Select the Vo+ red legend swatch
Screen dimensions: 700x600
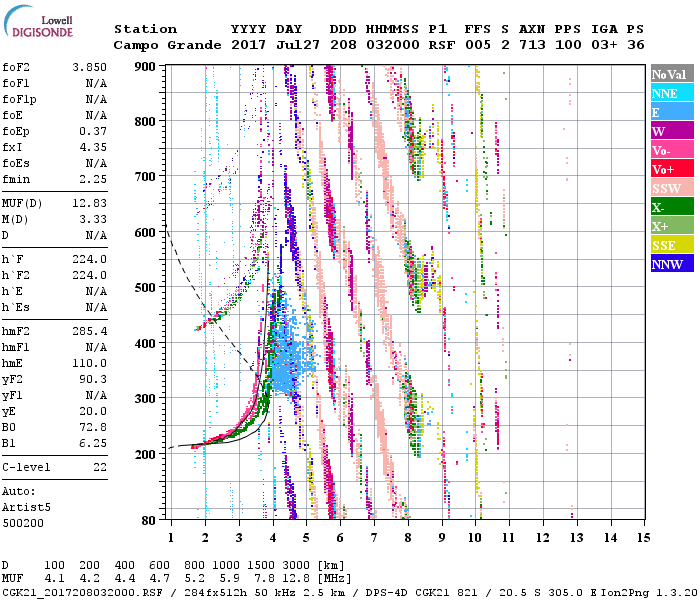[672, 169]
